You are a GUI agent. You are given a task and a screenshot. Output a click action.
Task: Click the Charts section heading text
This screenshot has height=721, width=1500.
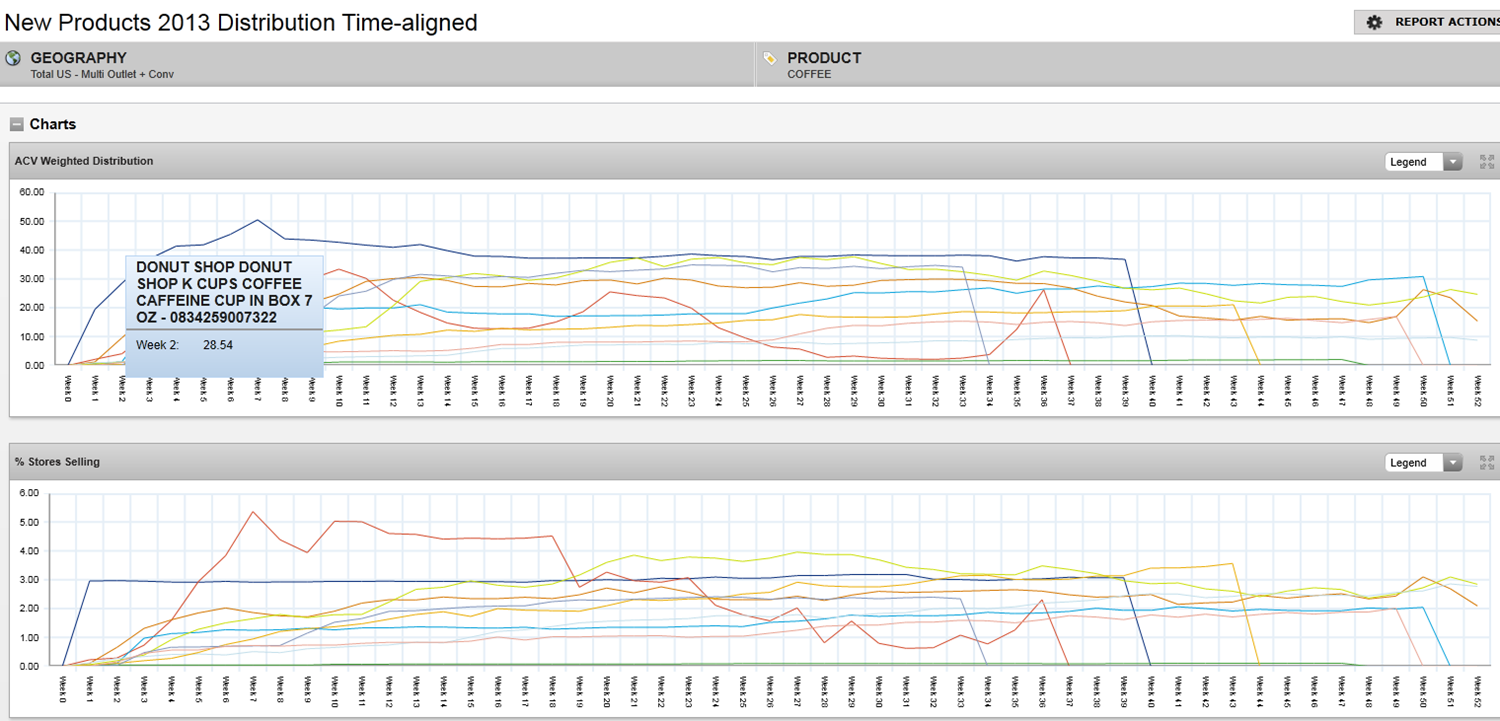point(52,124)
